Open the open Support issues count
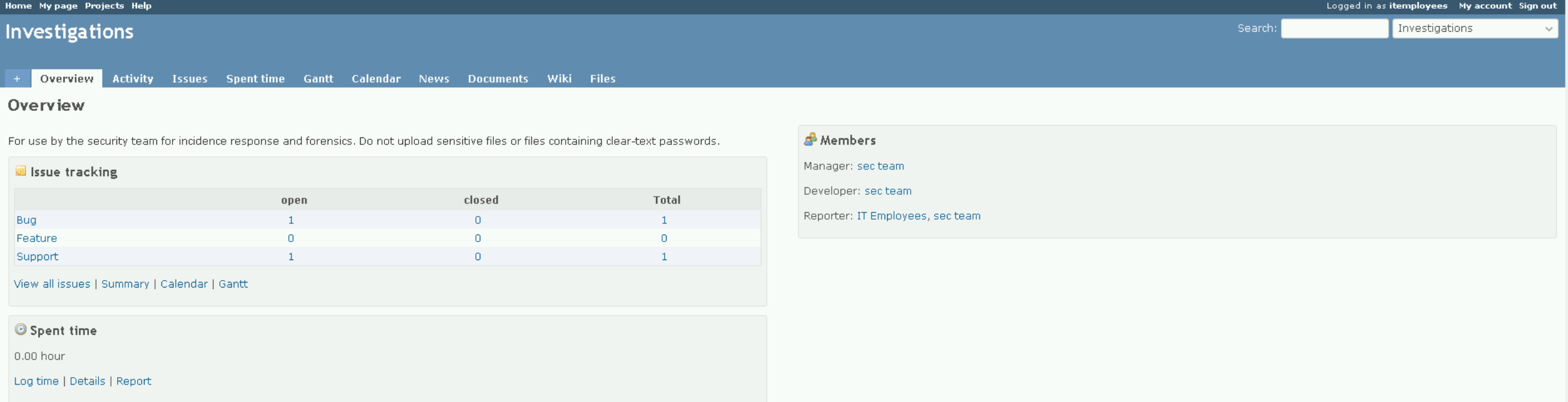 coord(291,257)
